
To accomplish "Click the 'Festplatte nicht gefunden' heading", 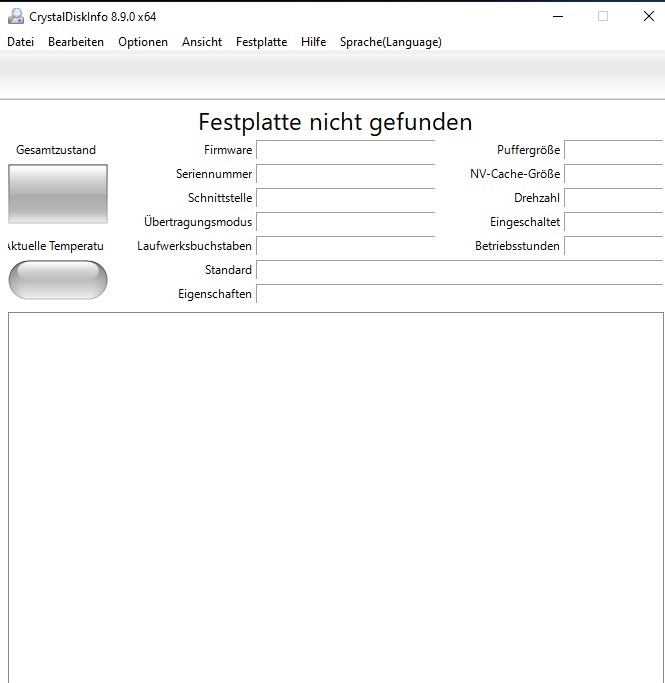I will (x=335, y=122).
